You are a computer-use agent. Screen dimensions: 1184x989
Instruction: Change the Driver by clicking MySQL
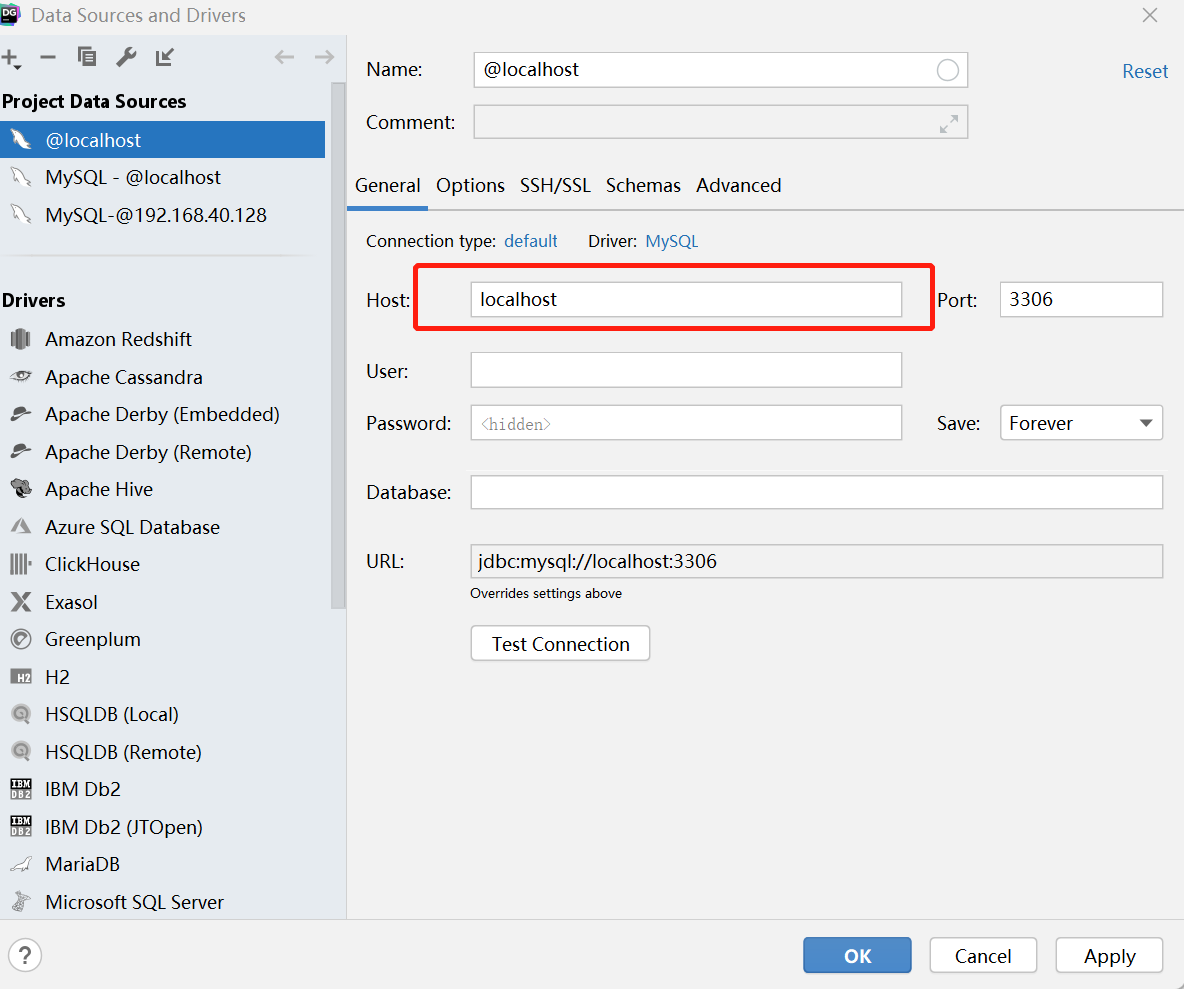tap(671, 240)
